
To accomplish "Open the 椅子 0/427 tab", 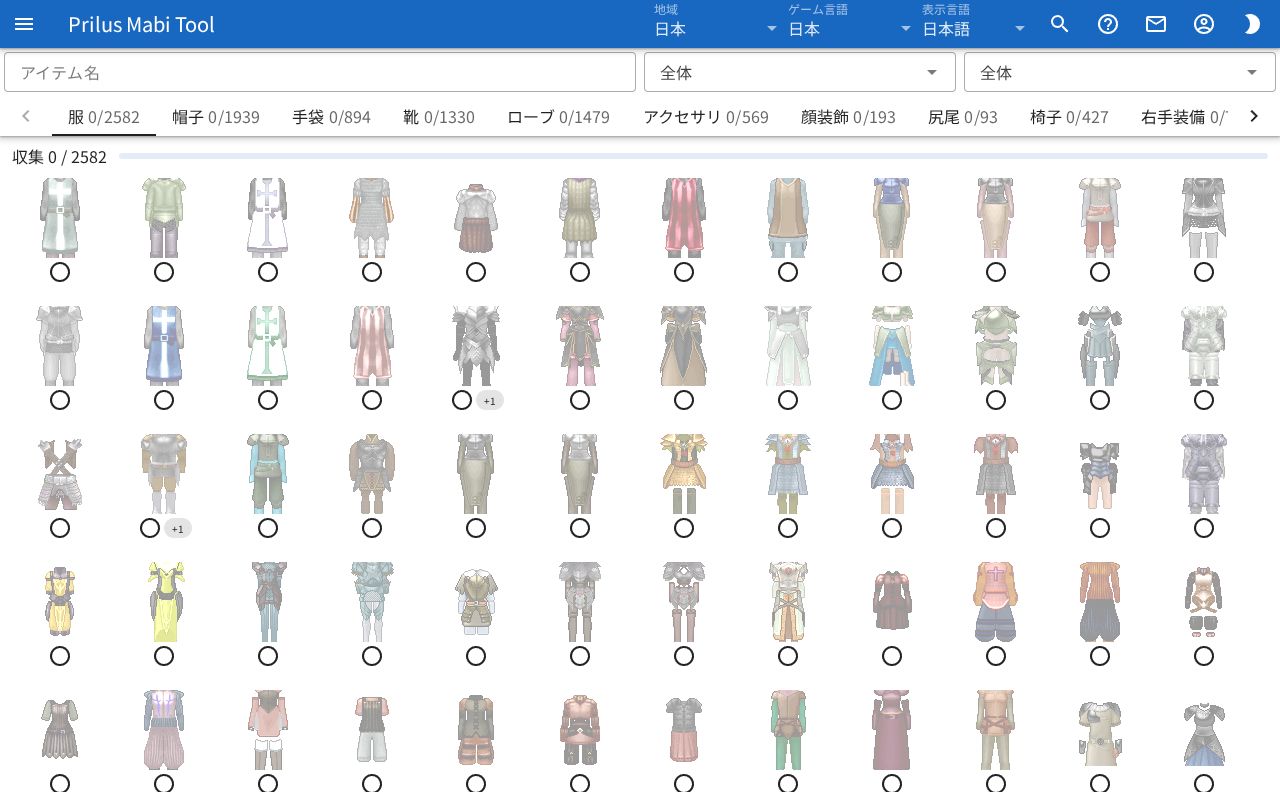I will (x=1069, y=117).
